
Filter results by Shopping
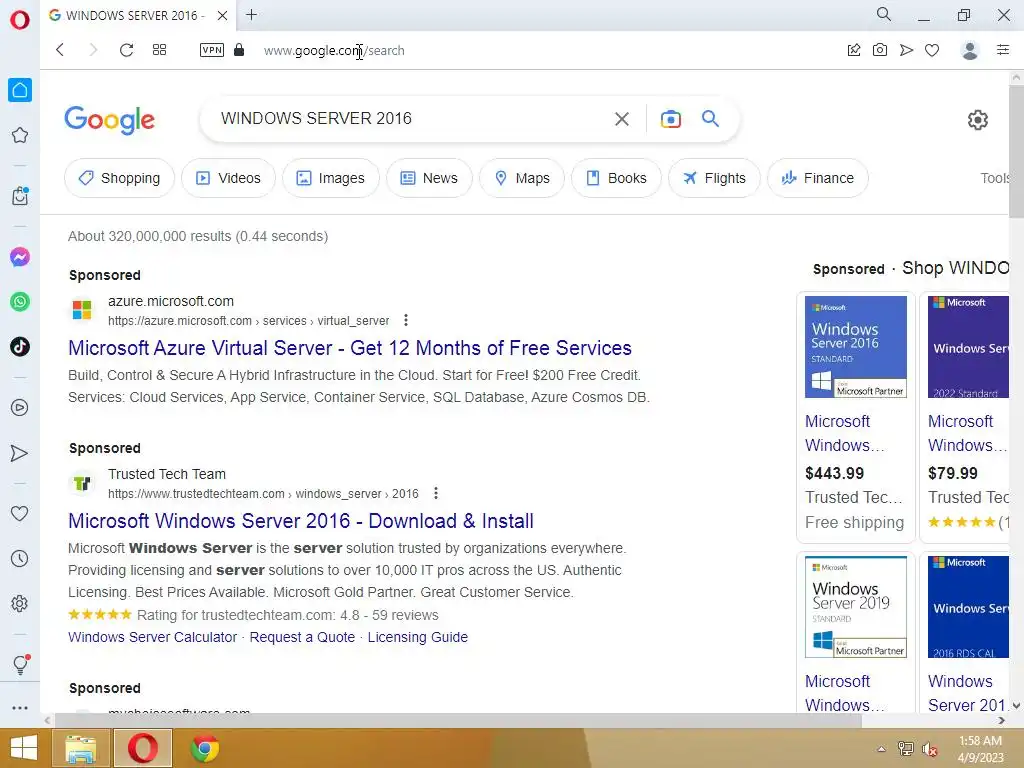click(120, 178)
